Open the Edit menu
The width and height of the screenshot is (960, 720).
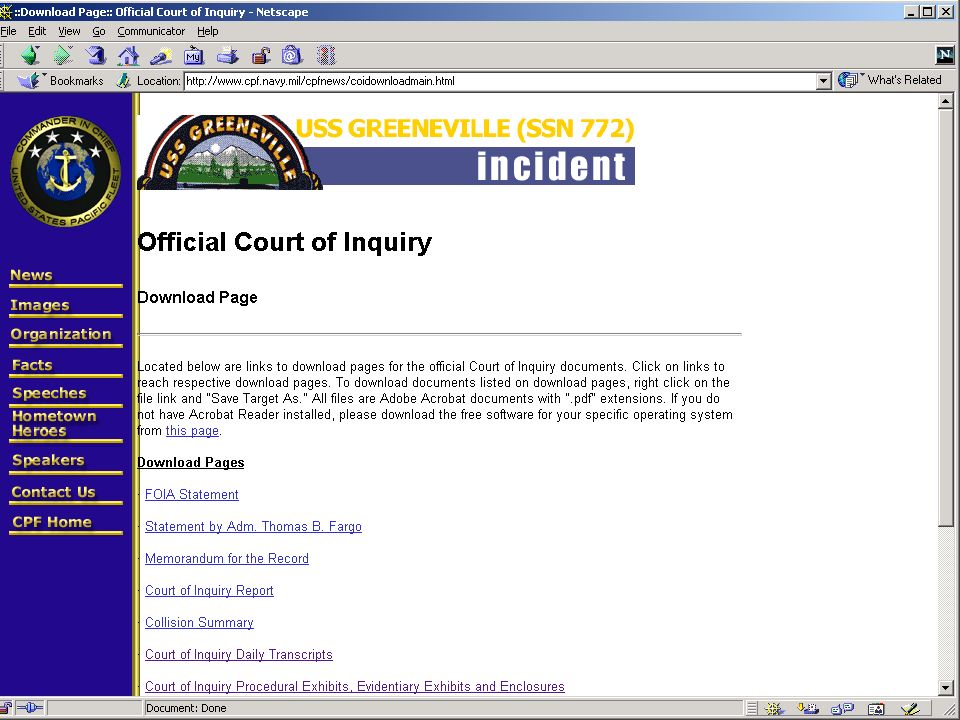pos(37,31)
